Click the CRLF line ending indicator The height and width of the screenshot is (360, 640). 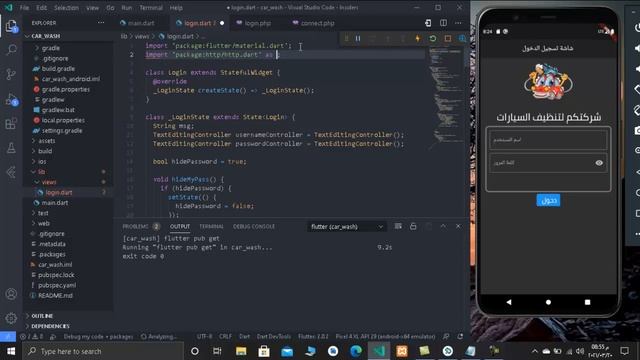pos(225,337)
